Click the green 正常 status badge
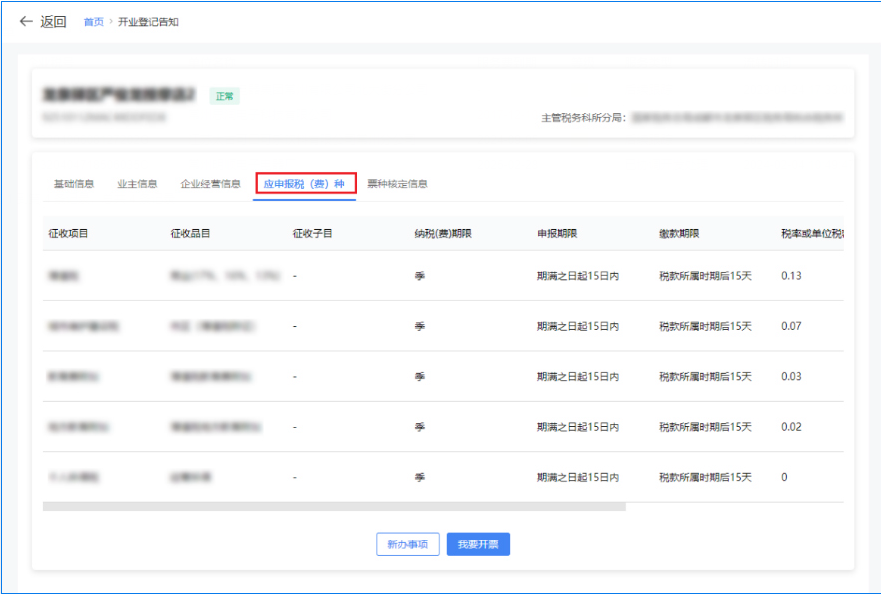The height and width of the screenshot is (594, 881). [225, 97]
